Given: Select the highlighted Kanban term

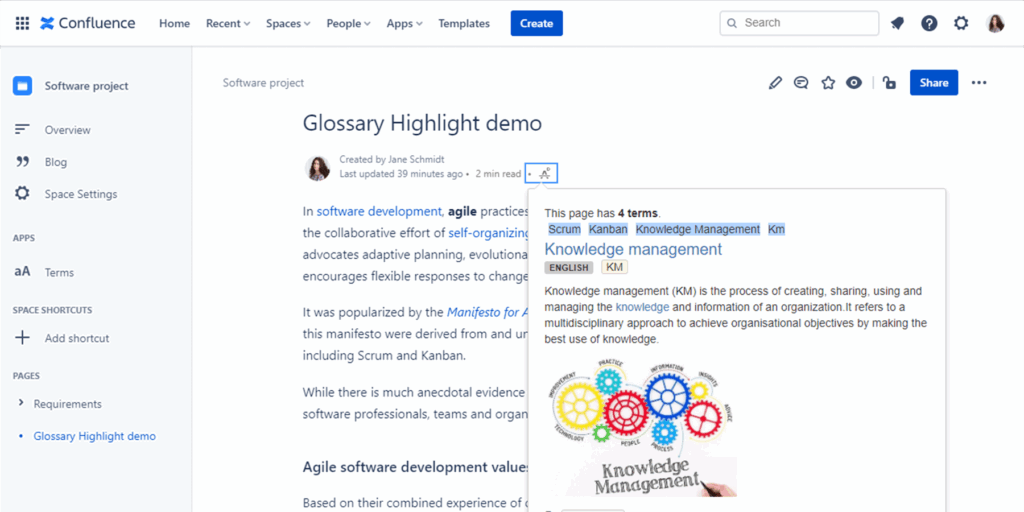Looking at the screenshot, I should pyautogui.click(x=608, y=229).
